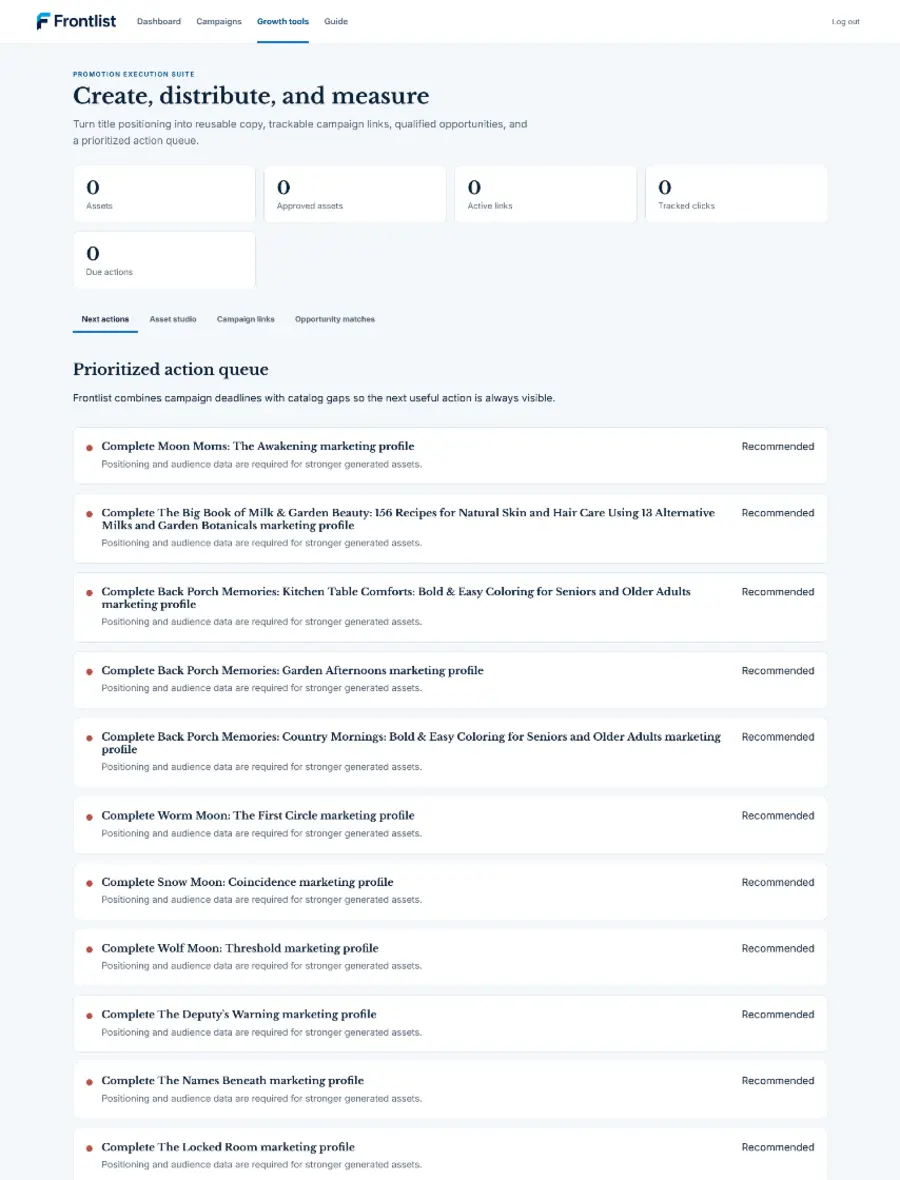Open the Country Mornings marketing profile action
This screenshot has height=1180, width=900.
pos(450,753)
